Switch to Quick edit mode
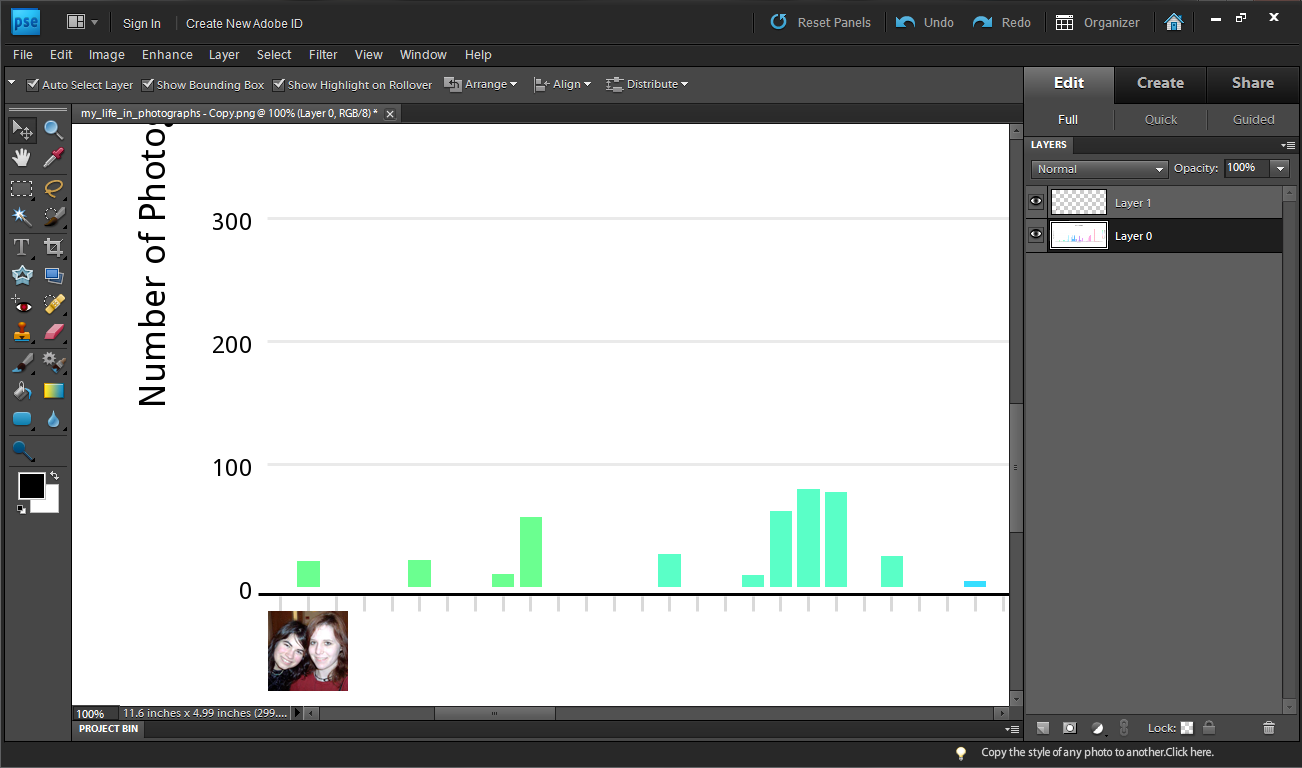The width and height of the screenshot is (1302, 768). pos(1161,119)
